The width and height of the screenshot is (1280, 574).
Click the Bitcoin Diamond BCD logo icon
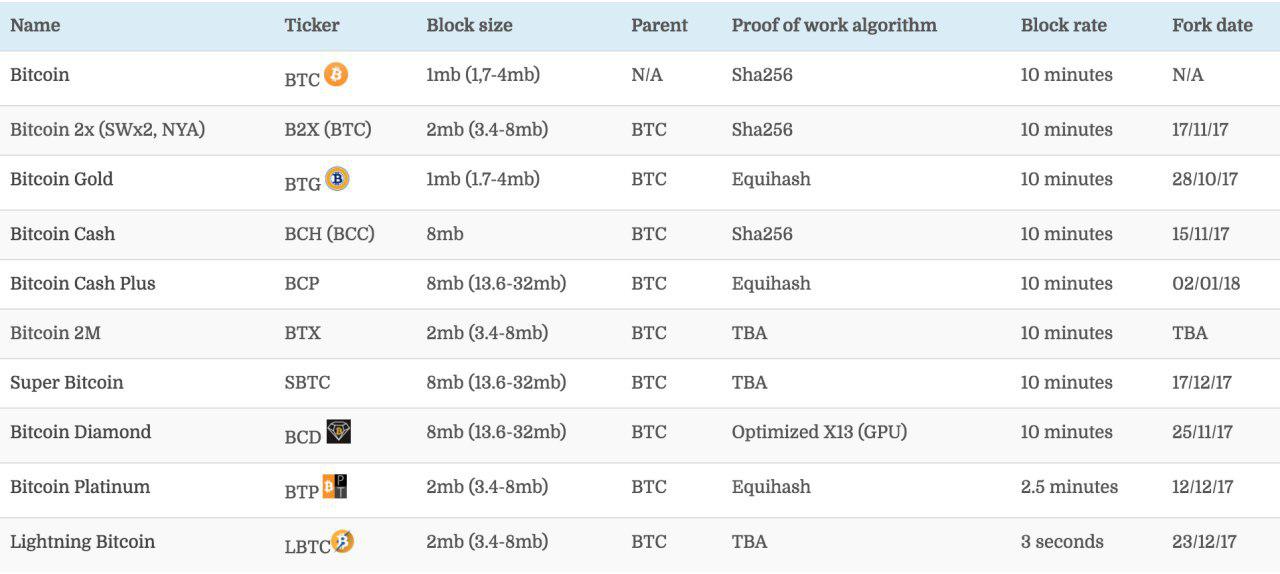tap(338, 432)
